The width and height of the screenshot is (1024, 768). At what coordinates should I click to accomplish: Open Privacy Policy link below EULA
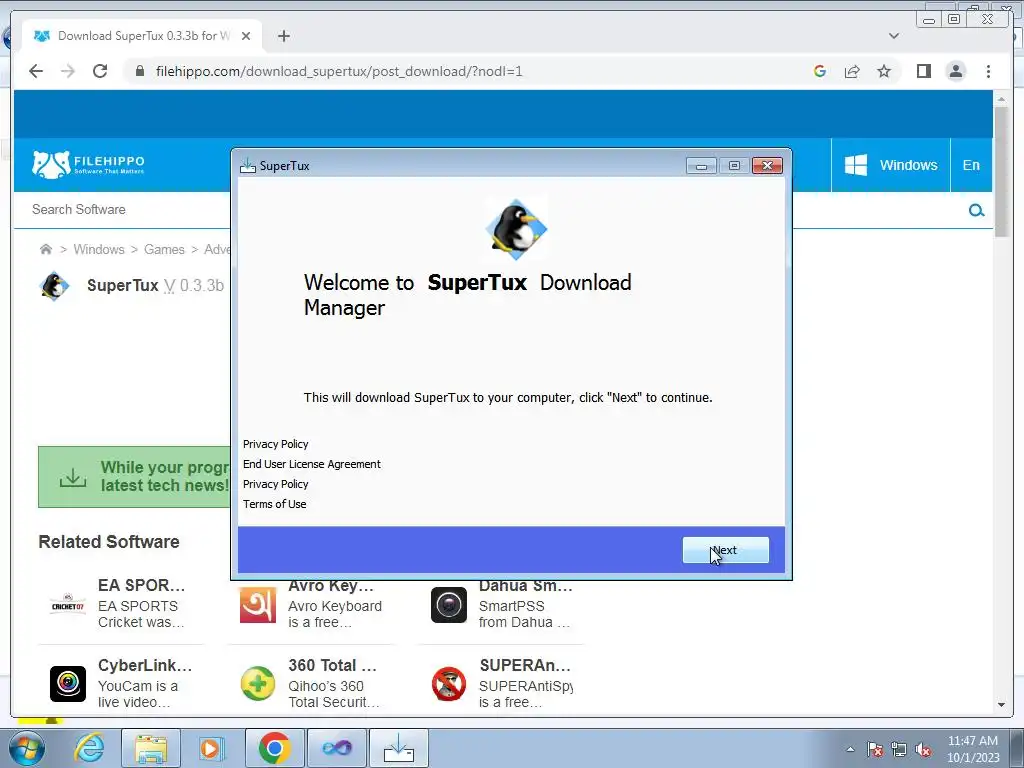pos(276,484)
